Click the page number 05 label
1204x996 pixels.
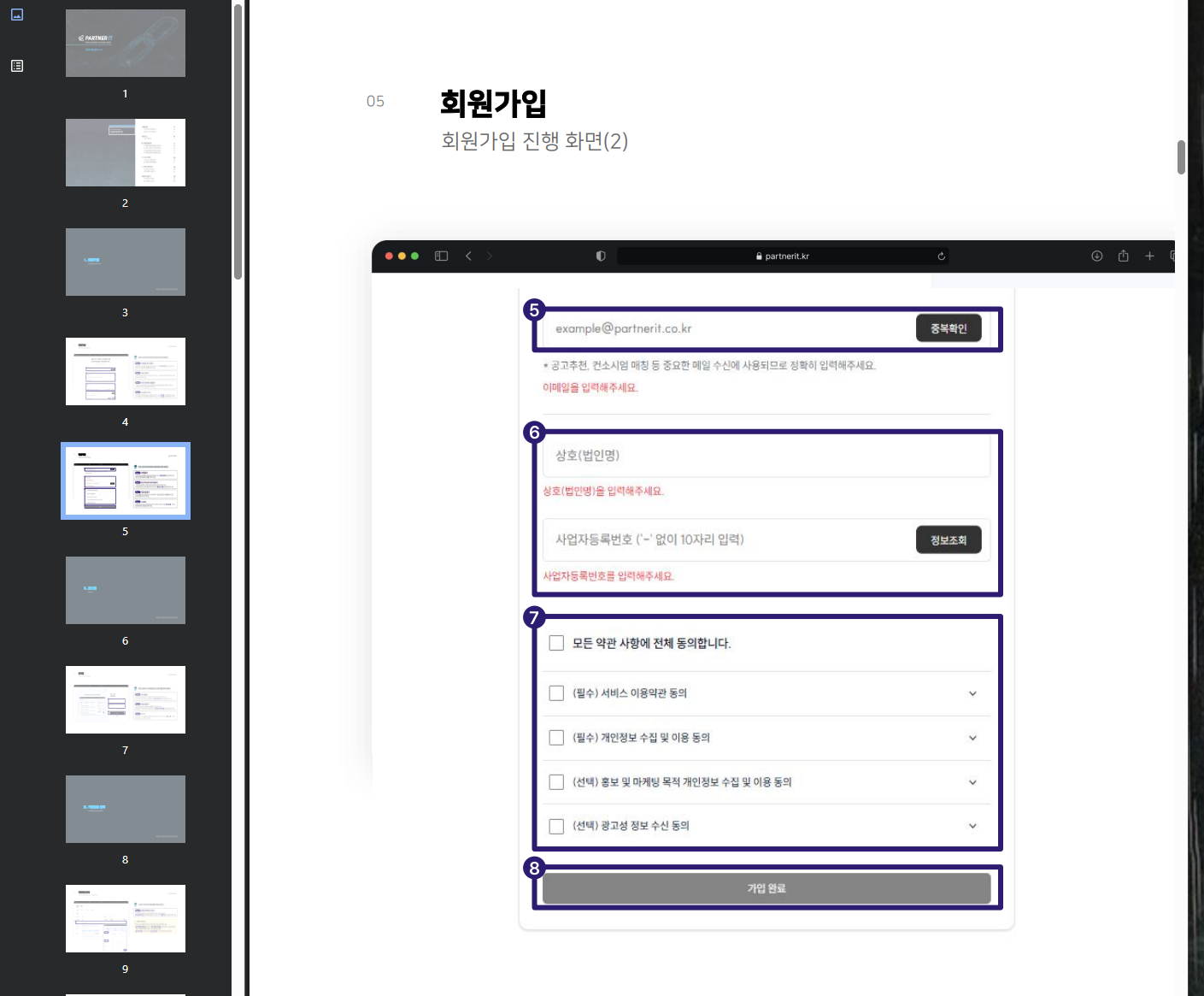(375, 102)
